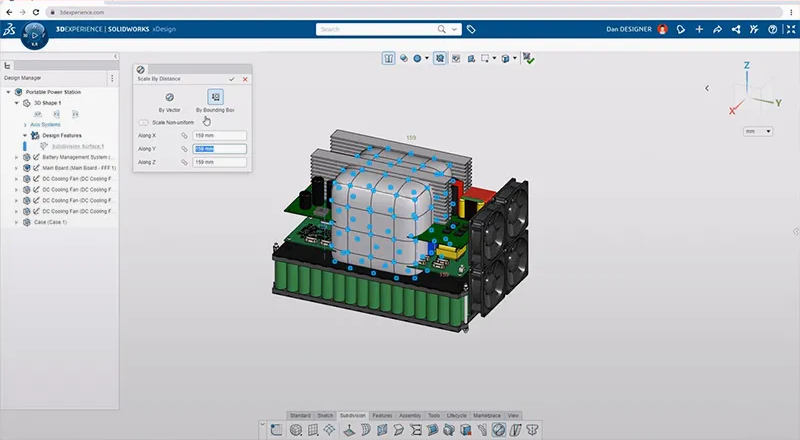The width and height of the screenshot is (800, 440).
Task: Switch to the Marketplace tab
Action: point(487,415)
